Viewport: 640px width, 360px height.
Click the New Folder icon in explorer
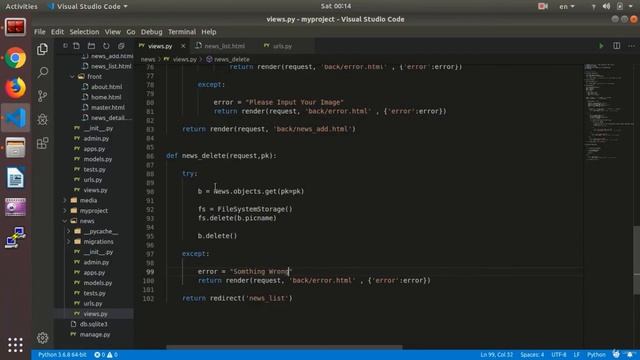[91, 46]
